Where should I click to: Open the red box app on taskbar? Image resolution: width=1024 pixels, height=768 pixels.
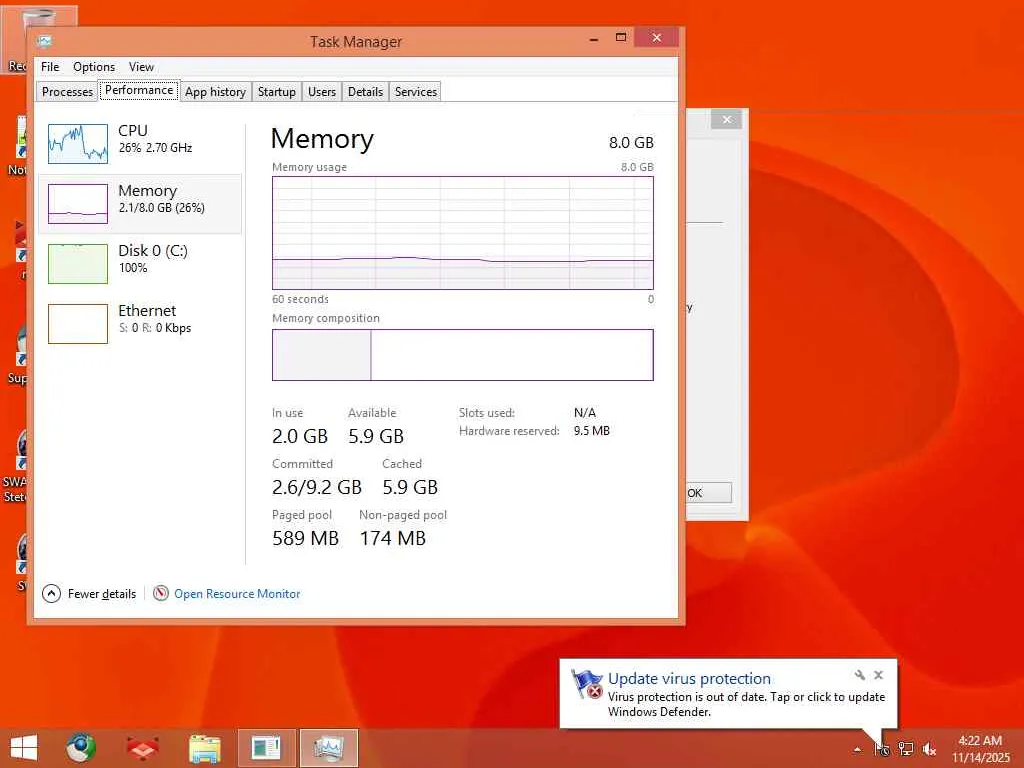click(x=142, y=748)
